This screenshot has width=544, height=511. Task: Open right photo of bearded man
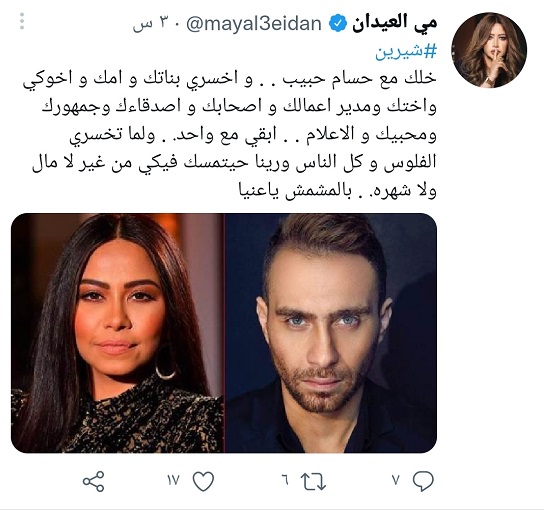(331, 333)
